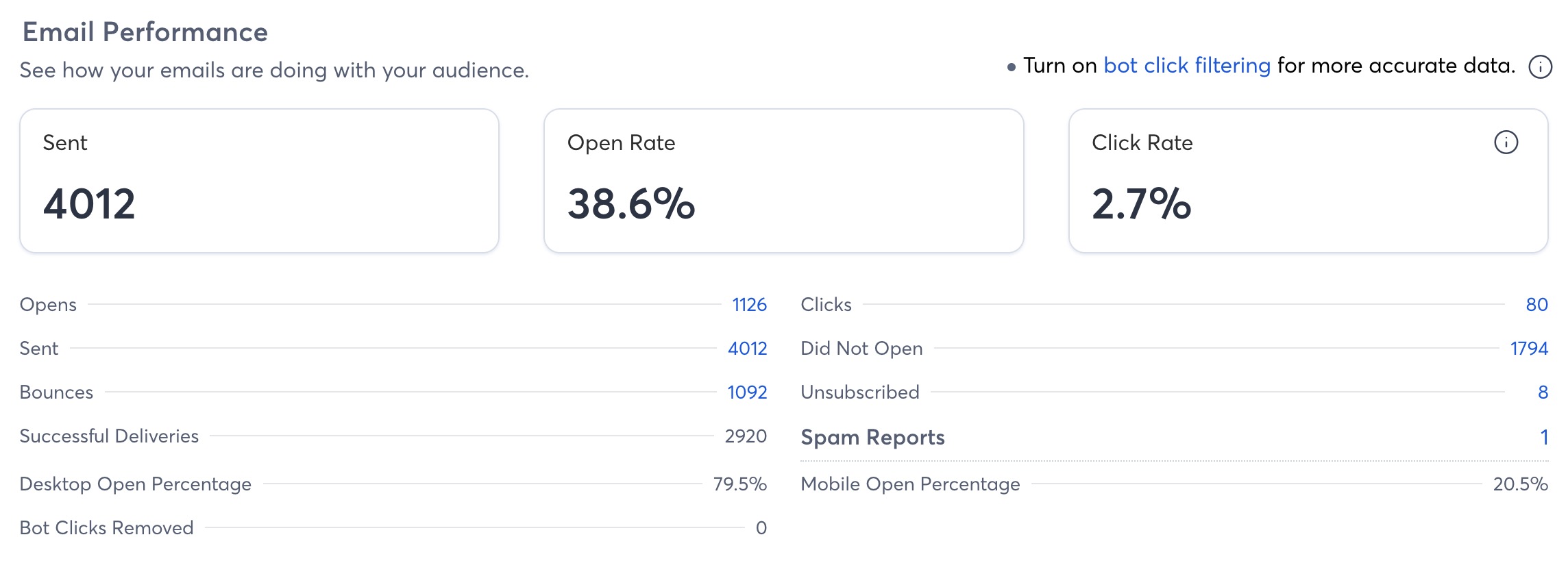Viewport: 1568px width, 574px height.
Task: Click the 1092 Bounces number
Action: click(747, 392)
